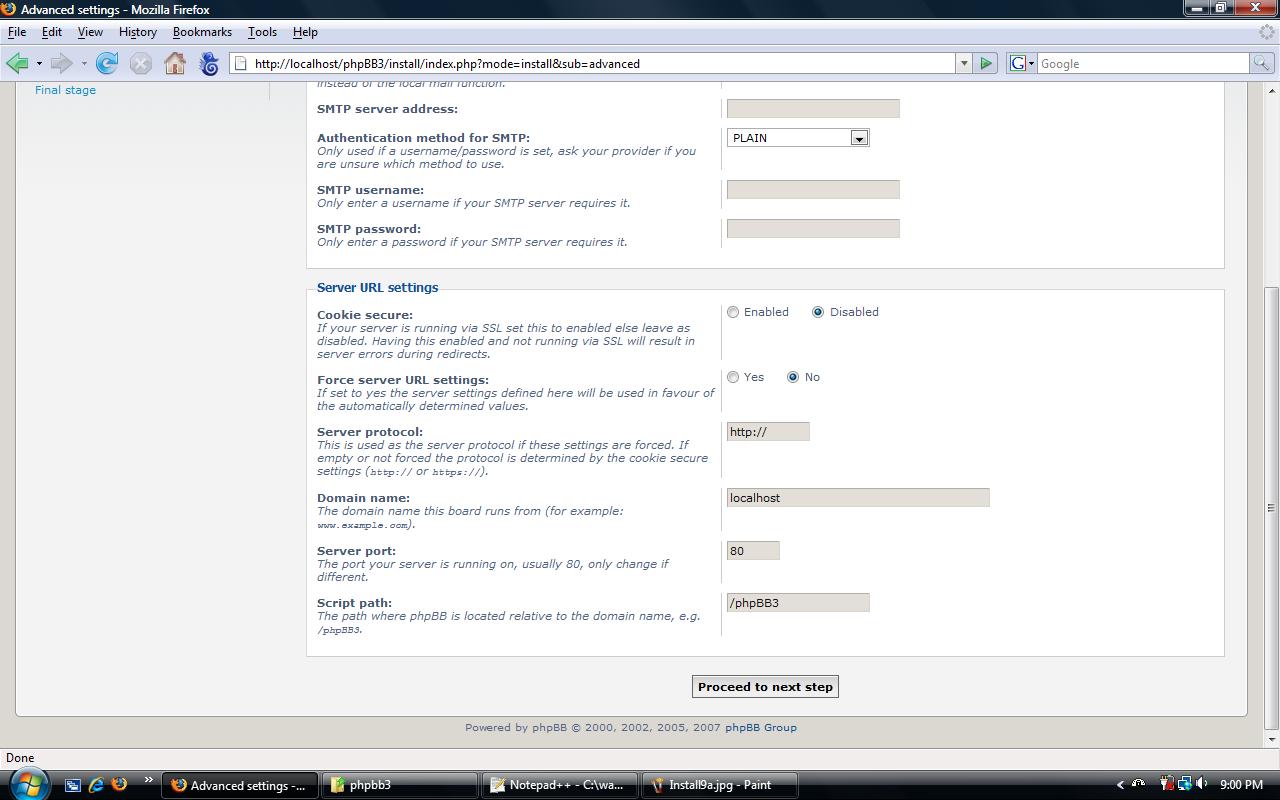Open the Google search engine selector
Screen dimensions: 1280x800
[x=1020, y=63]
